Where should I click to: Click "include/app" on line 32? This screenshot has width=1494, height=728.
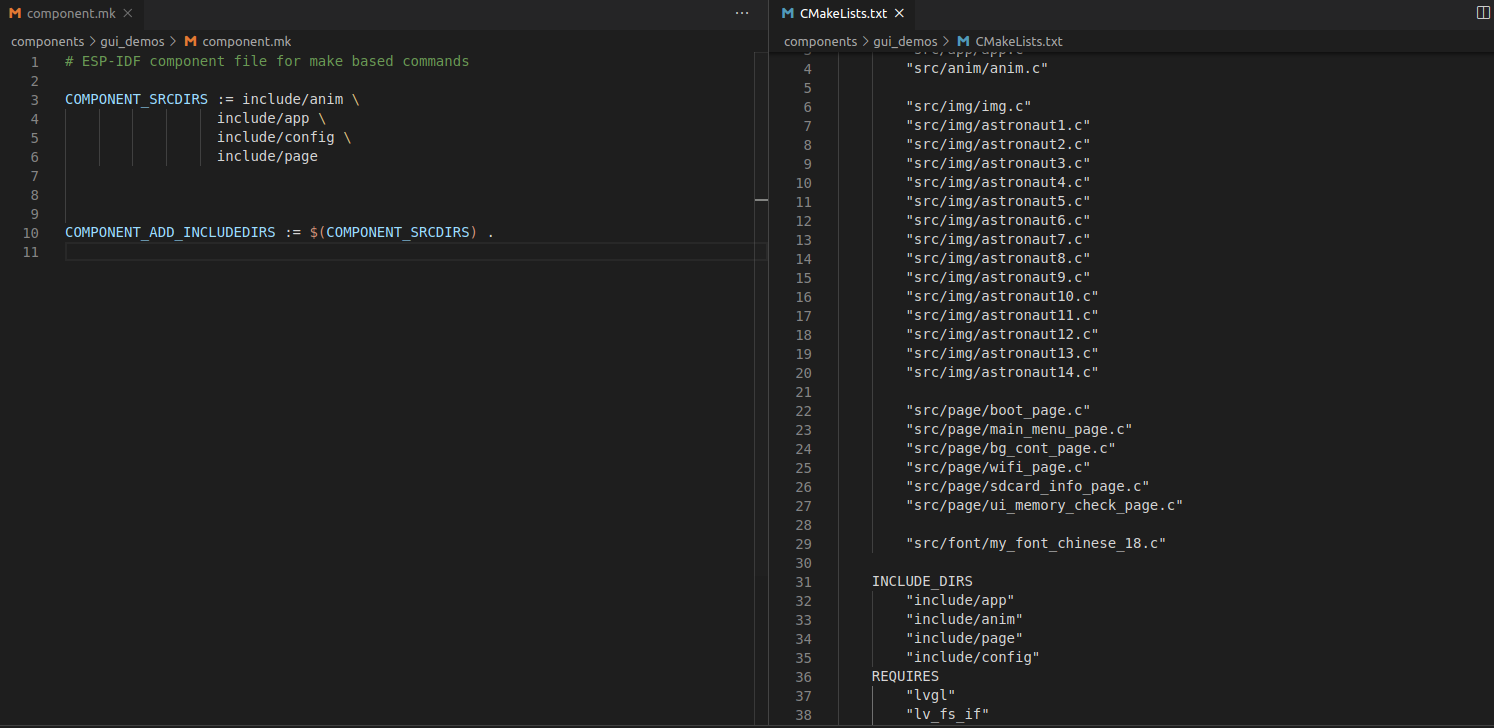click(x=960, y=601)
